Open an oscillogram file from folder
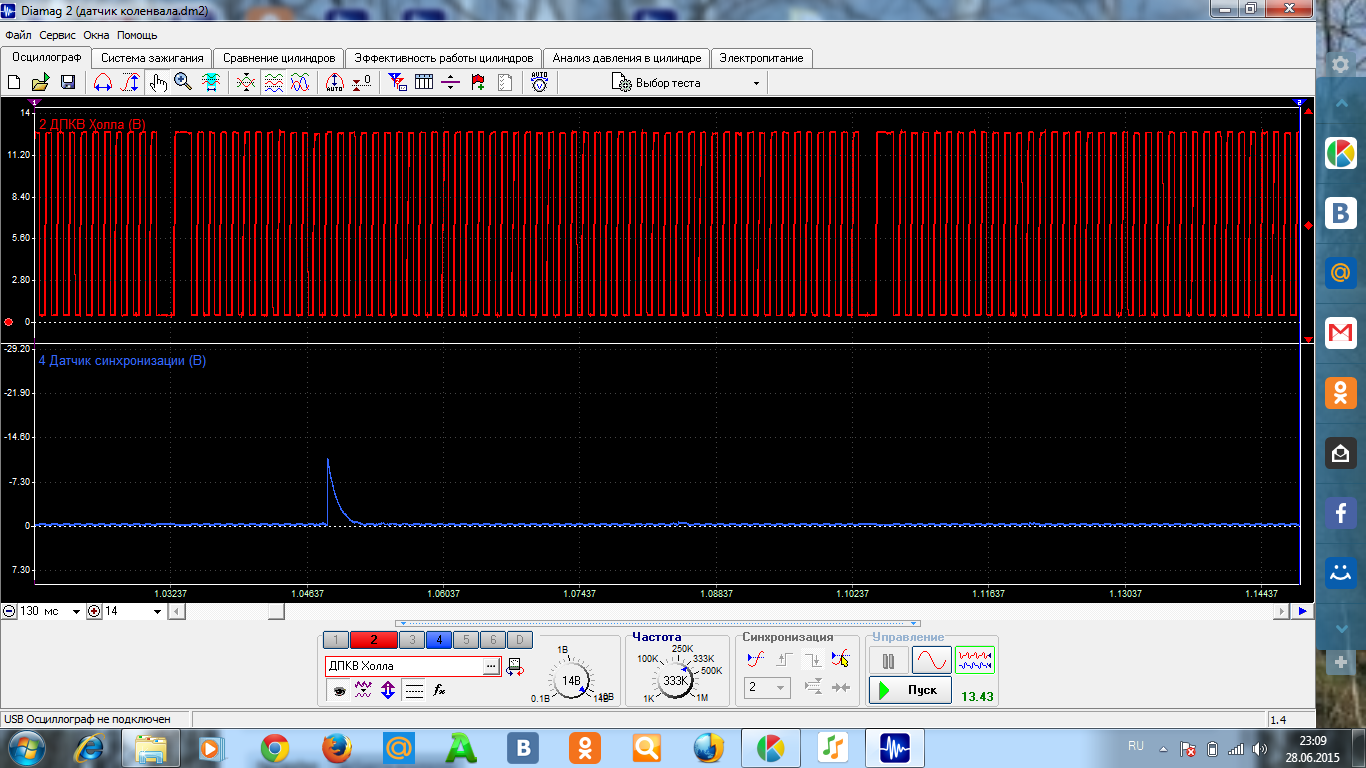1366x768 pixels. click(x=41, y=83)
